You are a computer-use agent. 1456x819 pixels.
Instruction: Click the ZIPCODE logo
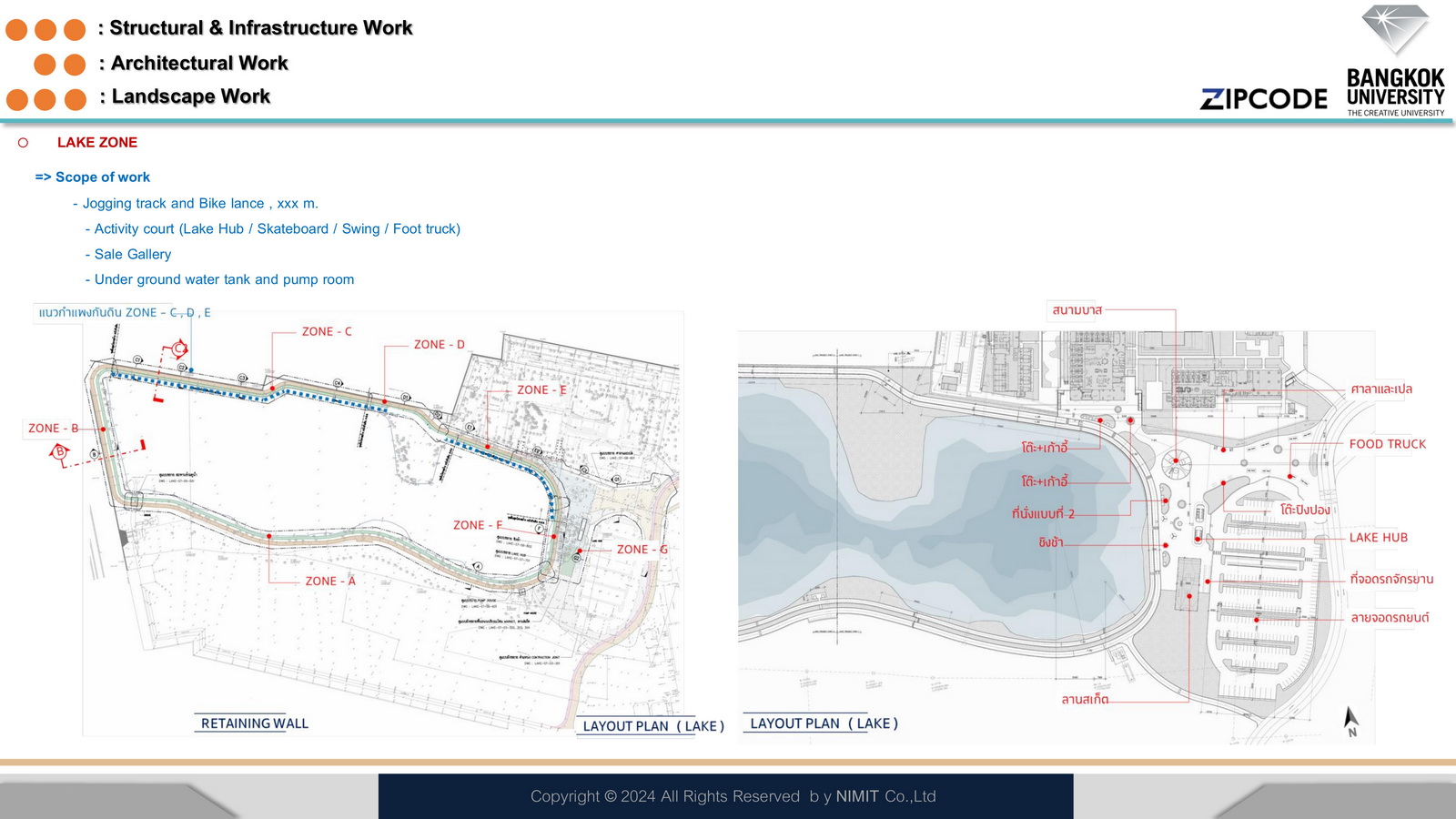1264,99
